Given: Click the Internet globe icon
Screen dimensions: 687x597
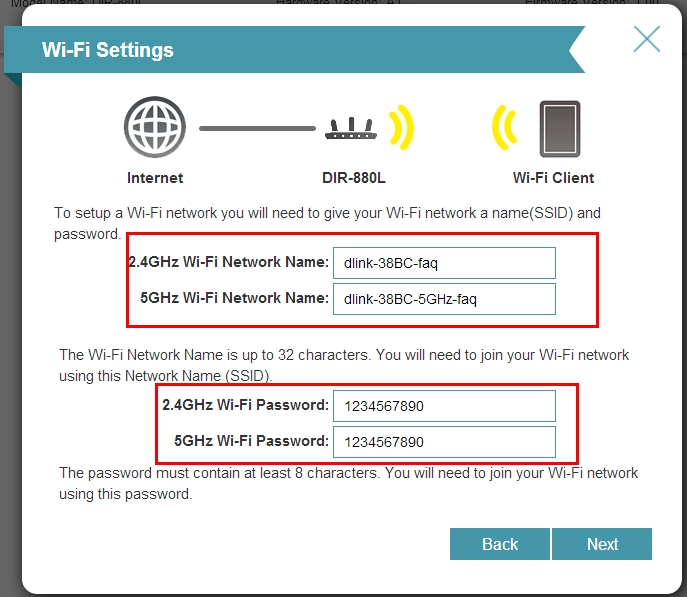Looking at the screenshot, I should 154,128.
